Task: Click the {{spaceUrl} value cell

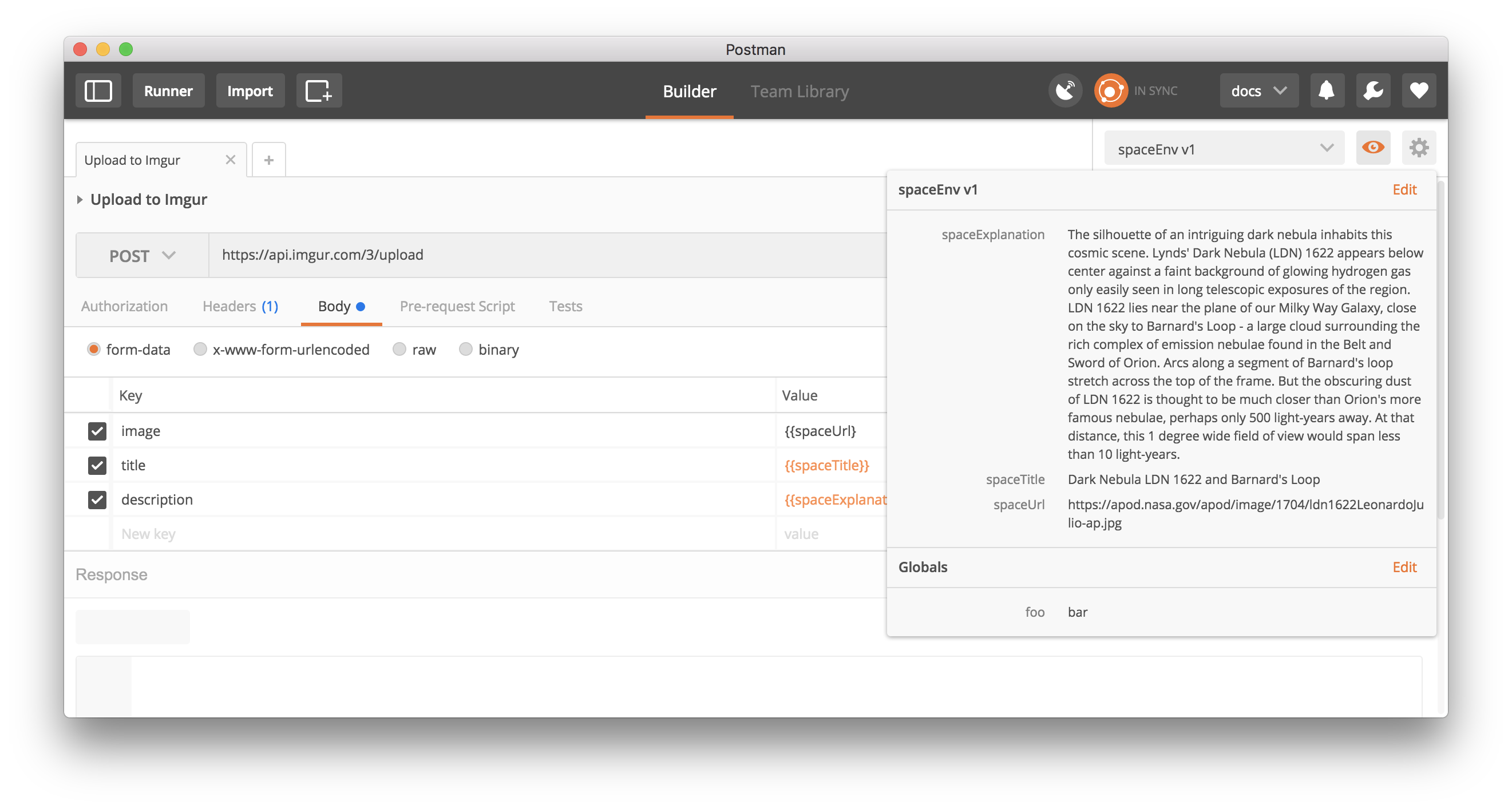Action: point(832,431)
